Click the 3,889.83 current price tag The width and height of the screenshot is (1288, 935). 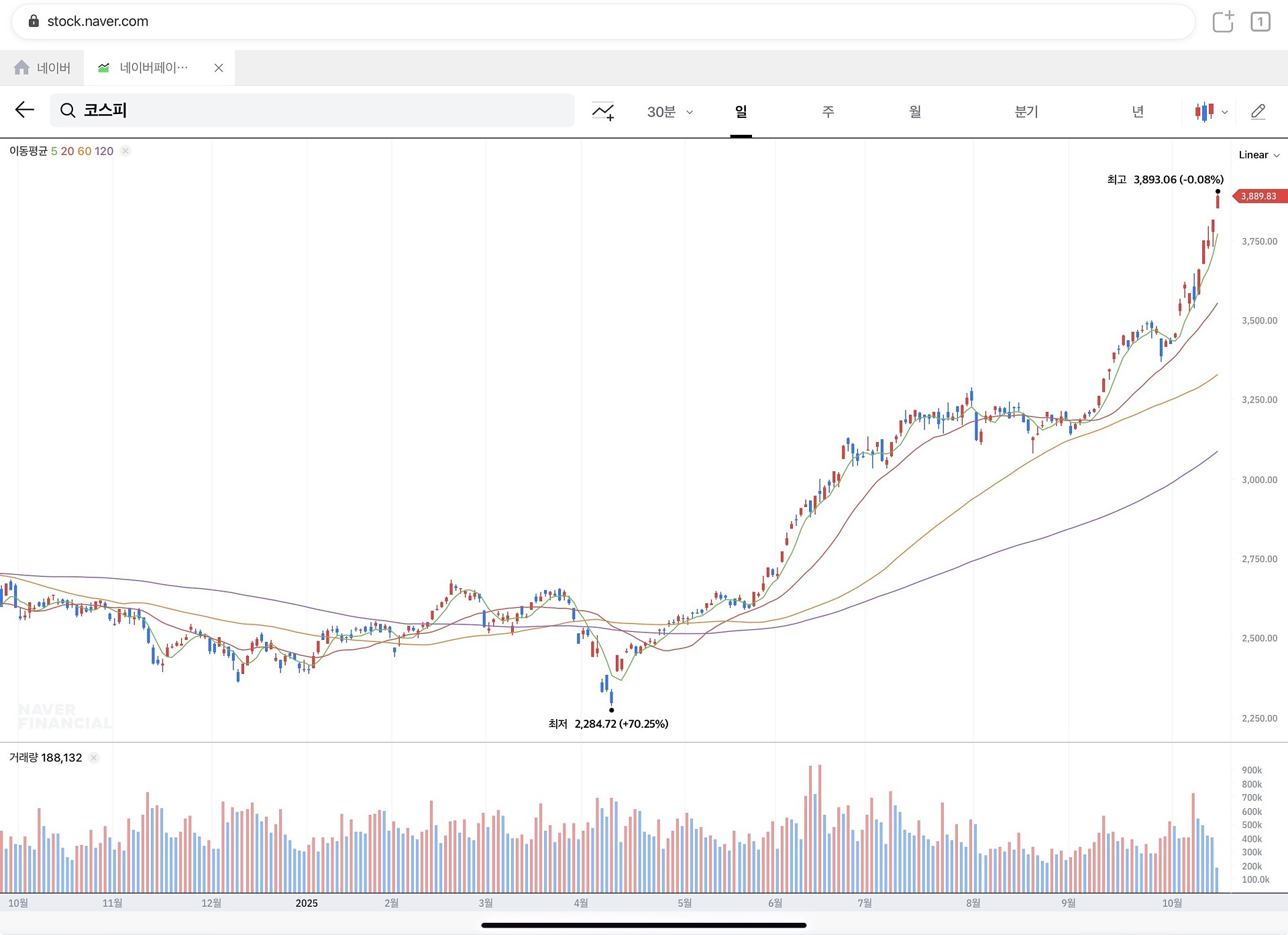click(x=1258, y=197)
